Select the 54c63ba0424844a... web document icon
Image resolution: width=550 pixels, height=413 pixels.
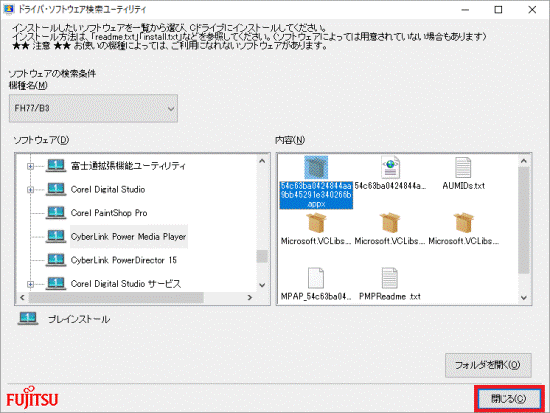(x=390, y=167)
